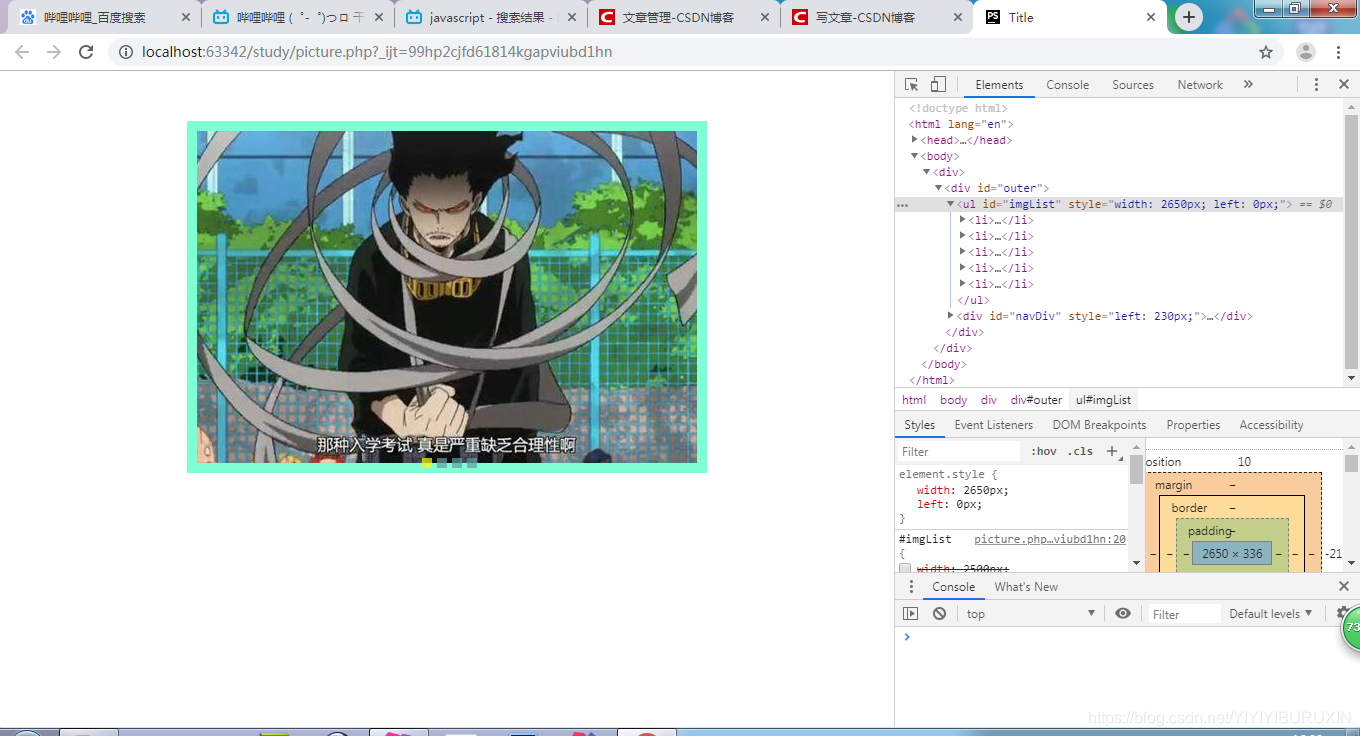Open the Default levels dropdown
This screenshot has height=736, width=1360.
click(1271, 614)
